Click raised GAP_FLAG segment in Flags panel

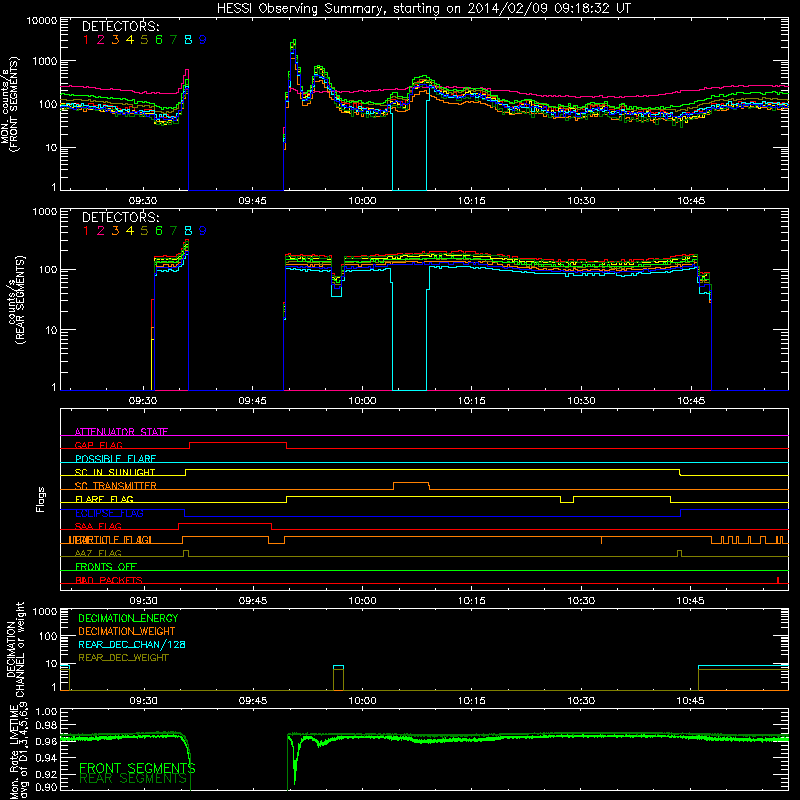238,443
